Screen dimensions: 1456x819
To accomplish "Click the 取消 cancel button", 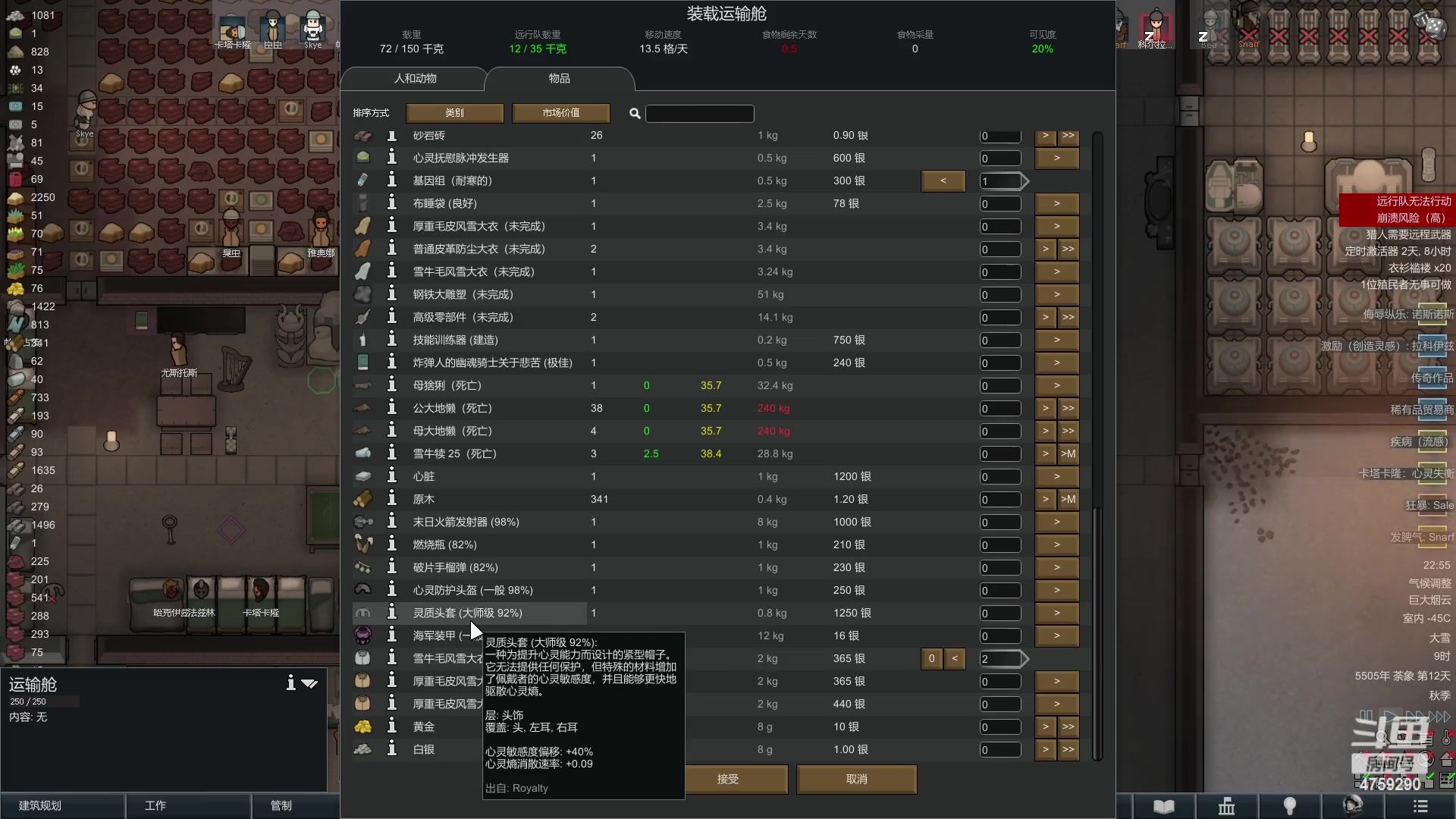I will (856, 779).
